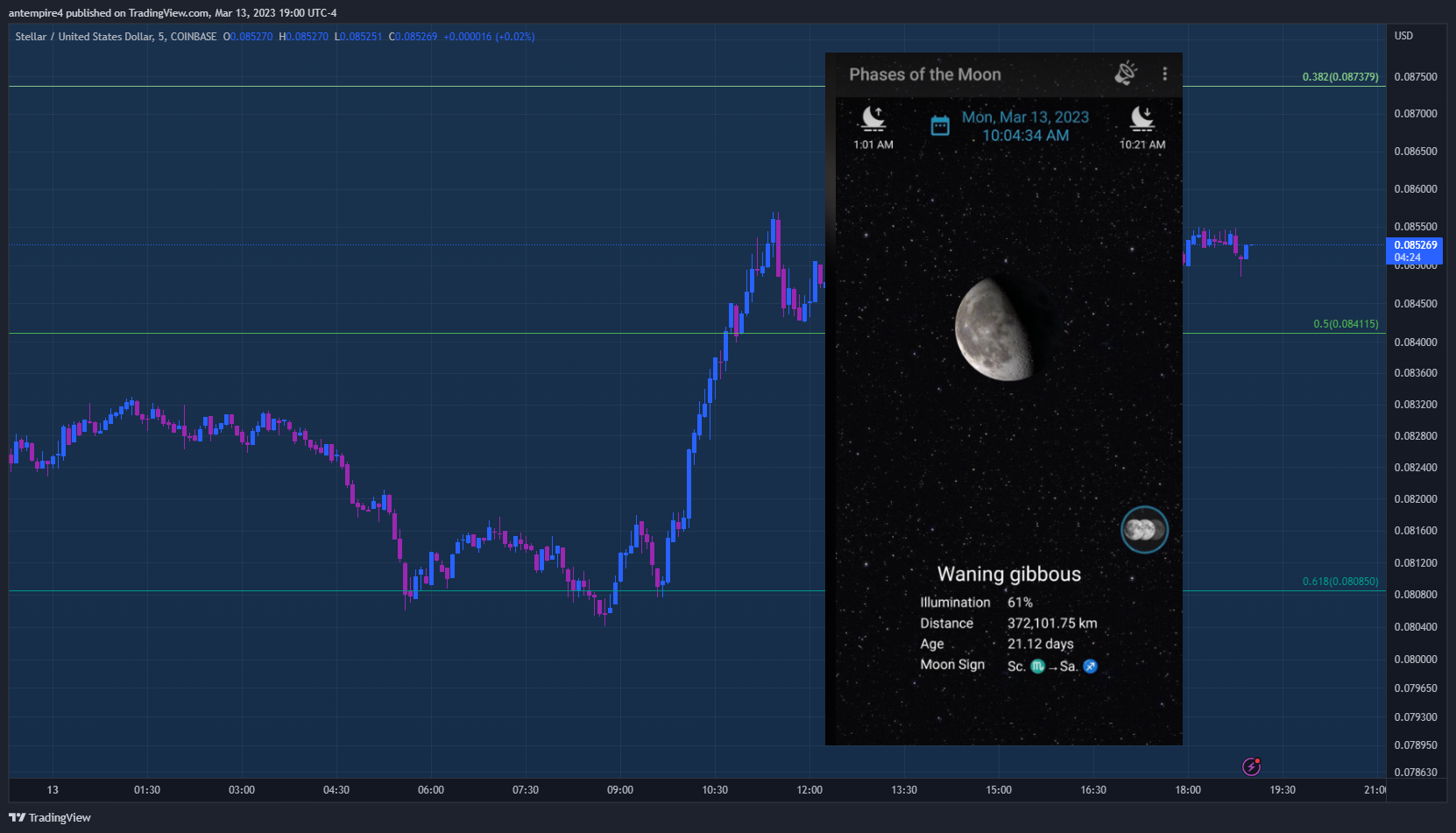Click the 0.618(0.080850) Fibonacci level label
The width and height of the screenshot is (1456, 833).
(x=1339, y=582)
